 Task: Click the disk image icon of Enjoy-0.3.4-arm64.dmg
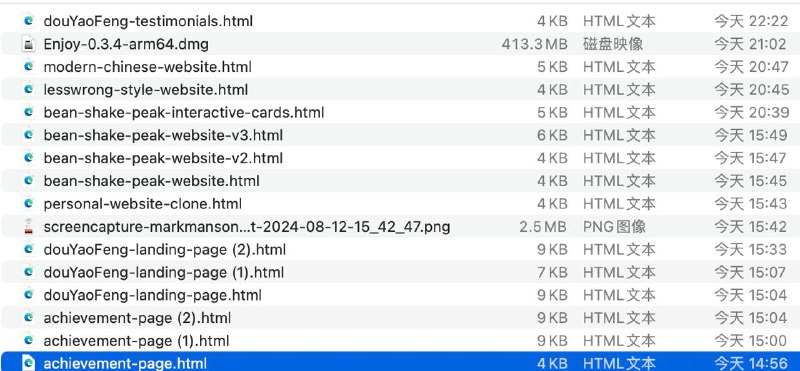[29, 44]
